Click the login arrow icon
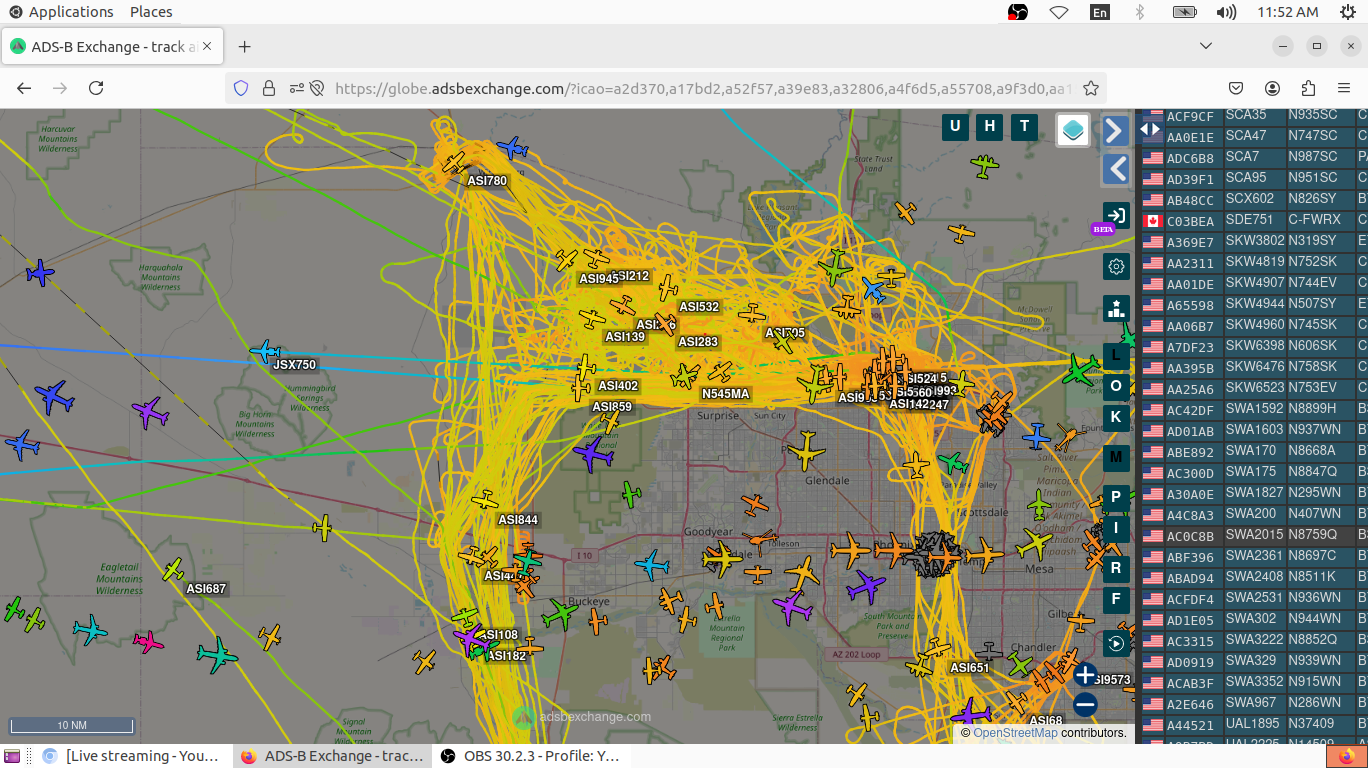 [x=1116, y=215]
